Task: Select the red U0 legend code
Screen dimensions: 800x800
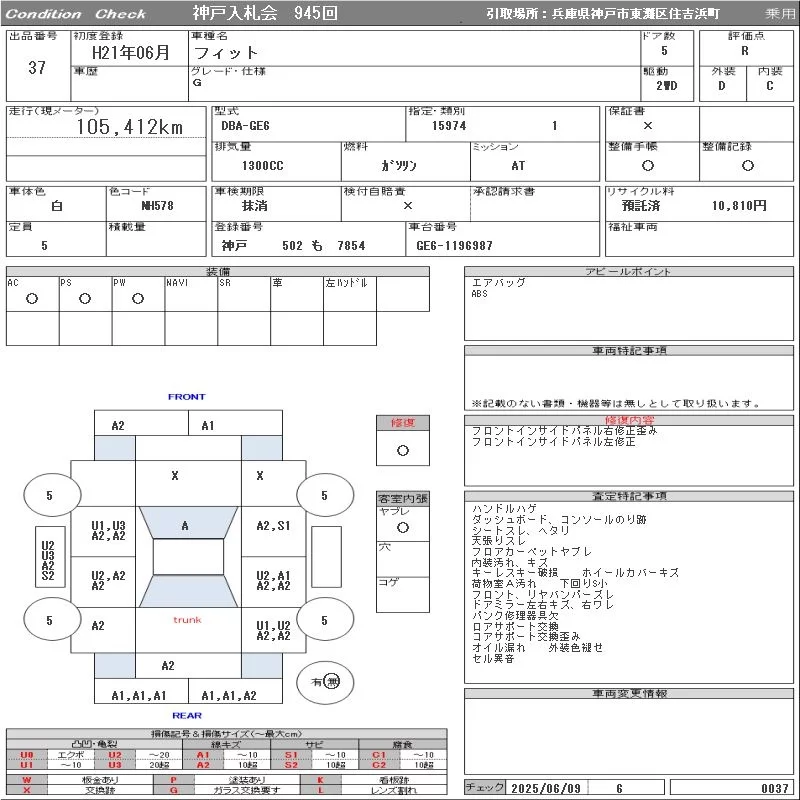Action: point(27,755)
